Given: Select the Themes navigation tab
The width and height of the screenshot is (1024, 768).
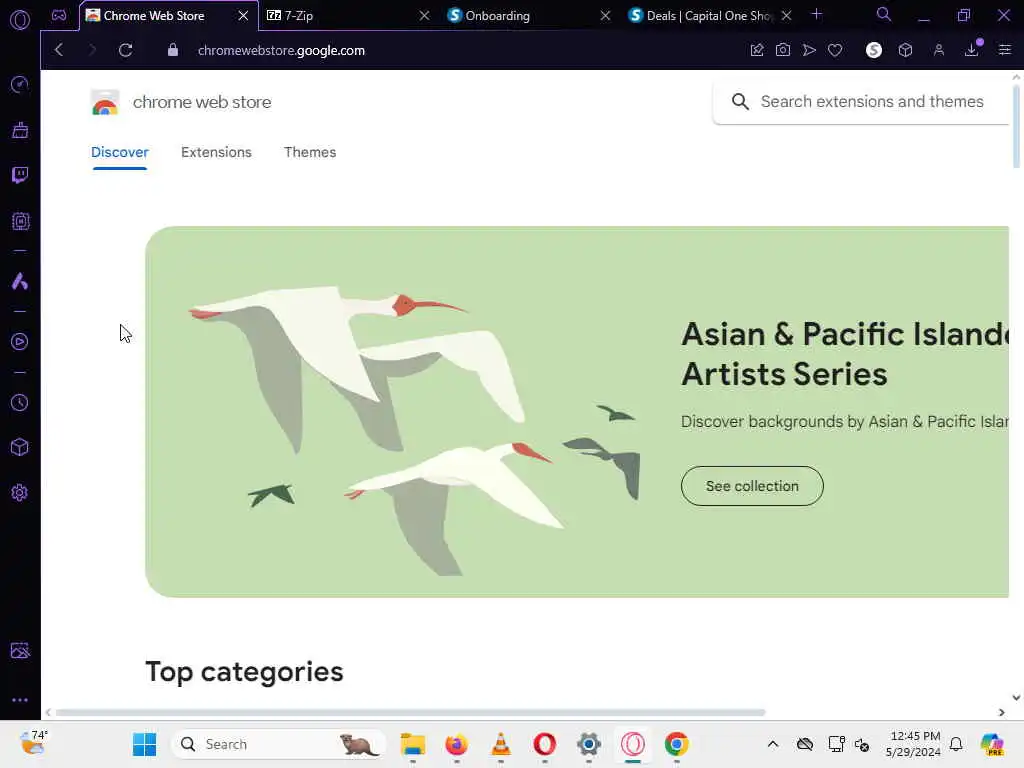Looking at the screenshot, I should (310, 152).
